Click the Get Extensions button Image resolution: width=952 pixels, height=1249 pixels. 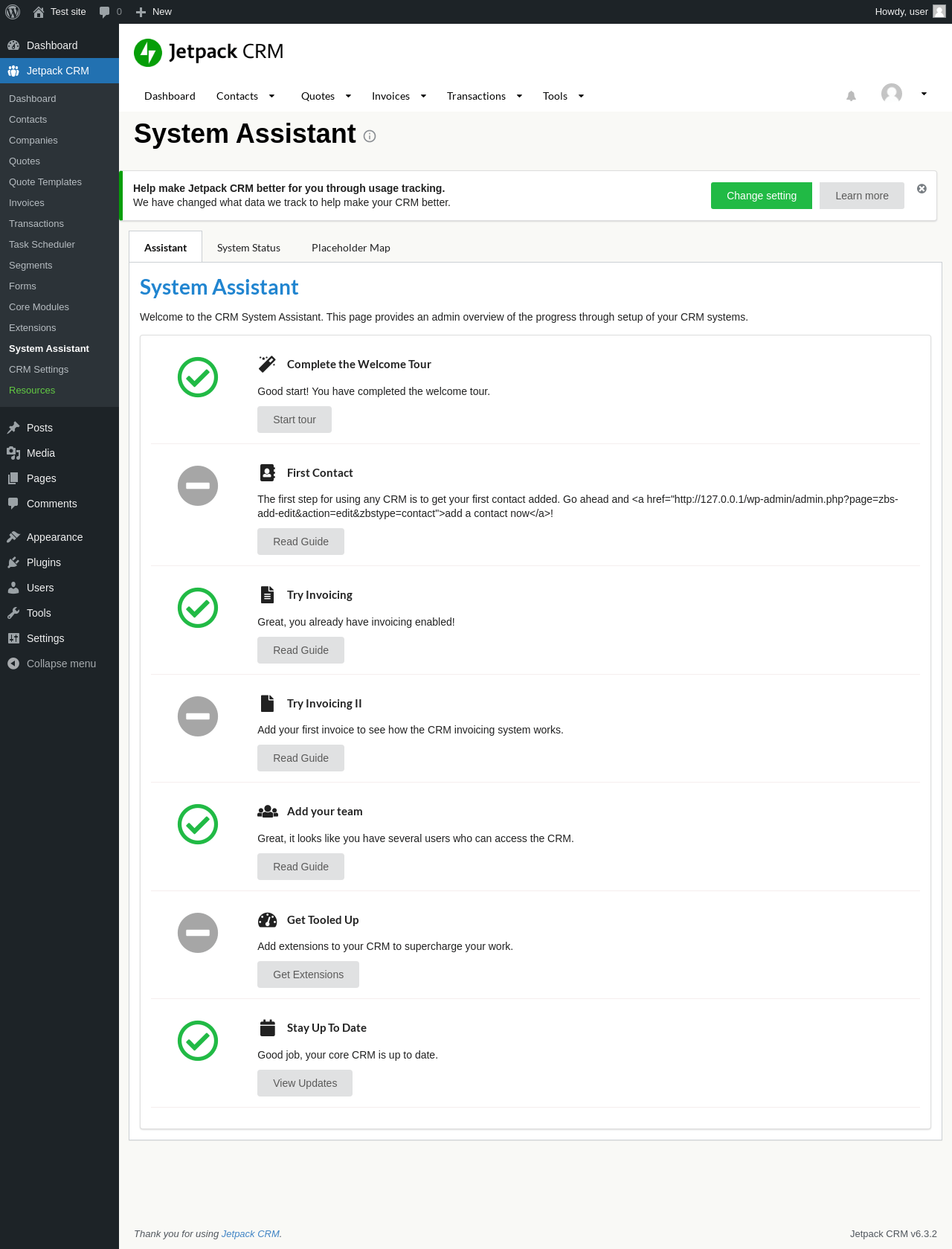coord(308,975)
